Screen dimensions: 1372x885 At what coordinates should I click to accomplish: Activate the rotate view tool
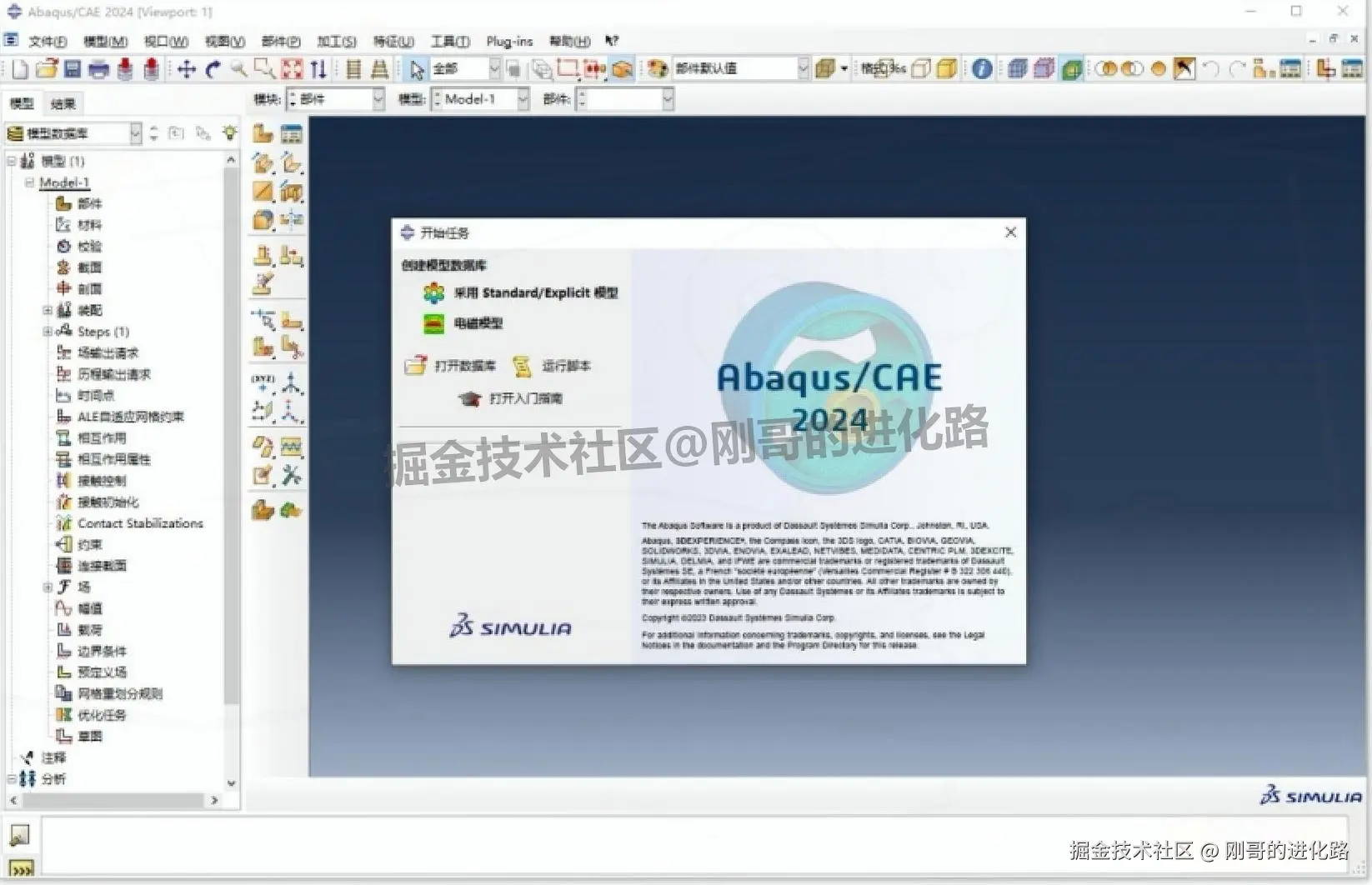click(x=213, y=69)
